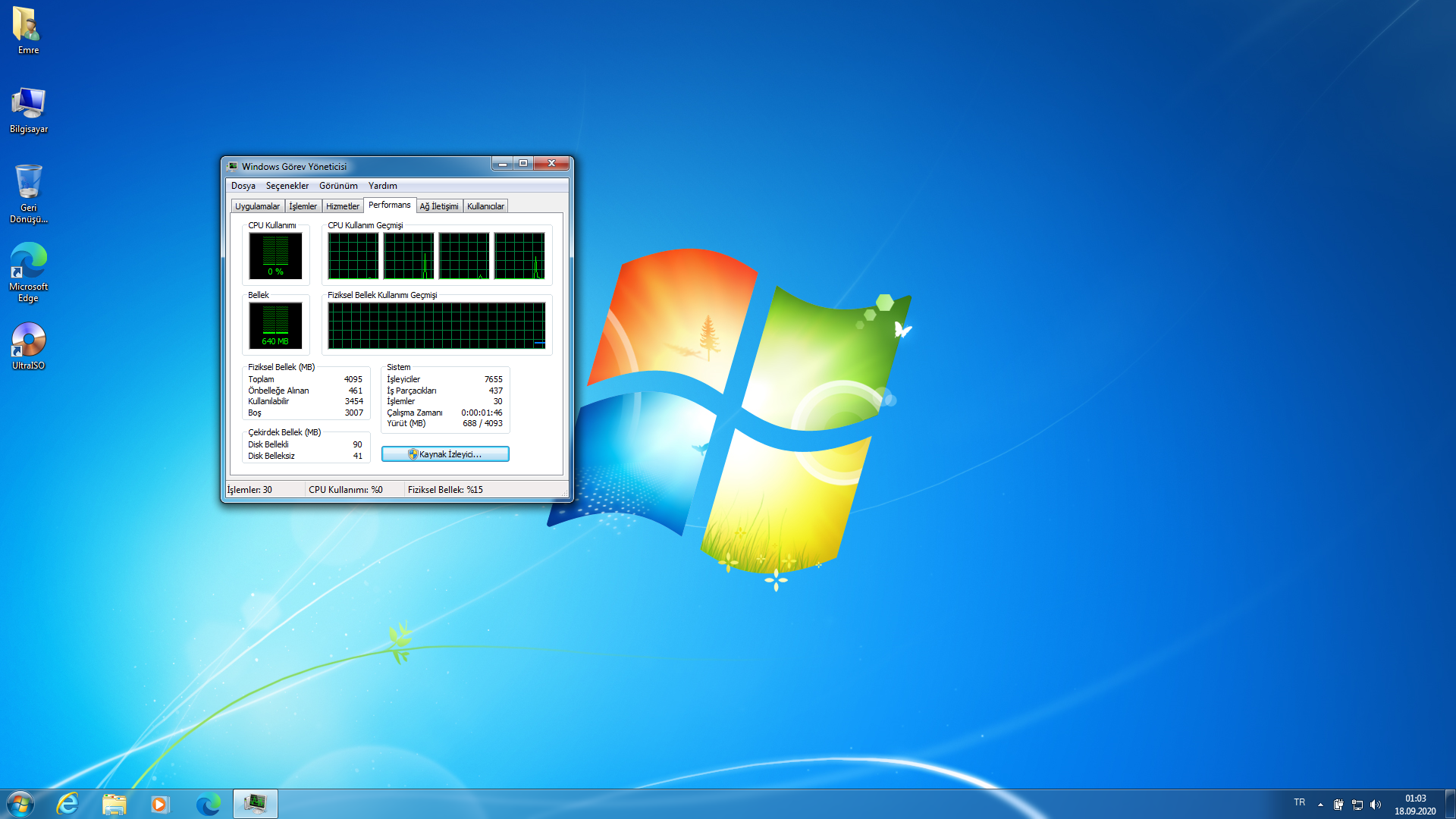Click the Task Manager title bar icon

[x=233, y=166]
